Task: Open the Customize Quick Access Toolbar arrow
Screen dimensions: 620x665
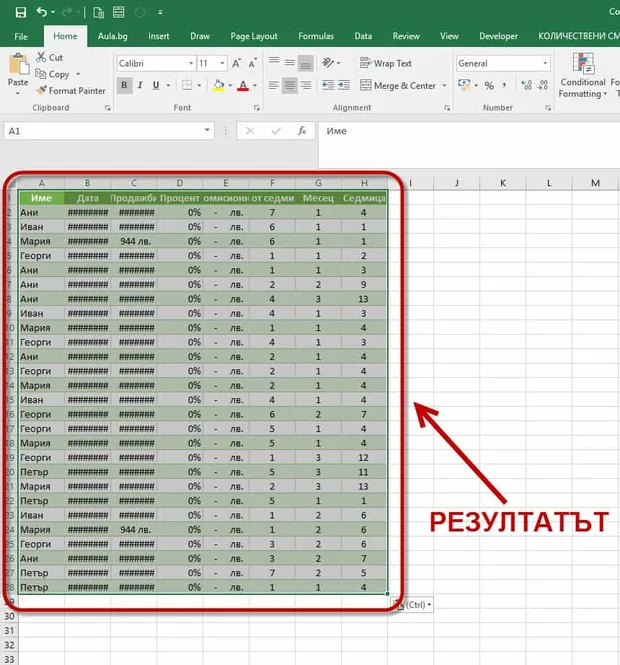Action: [160, 13]
